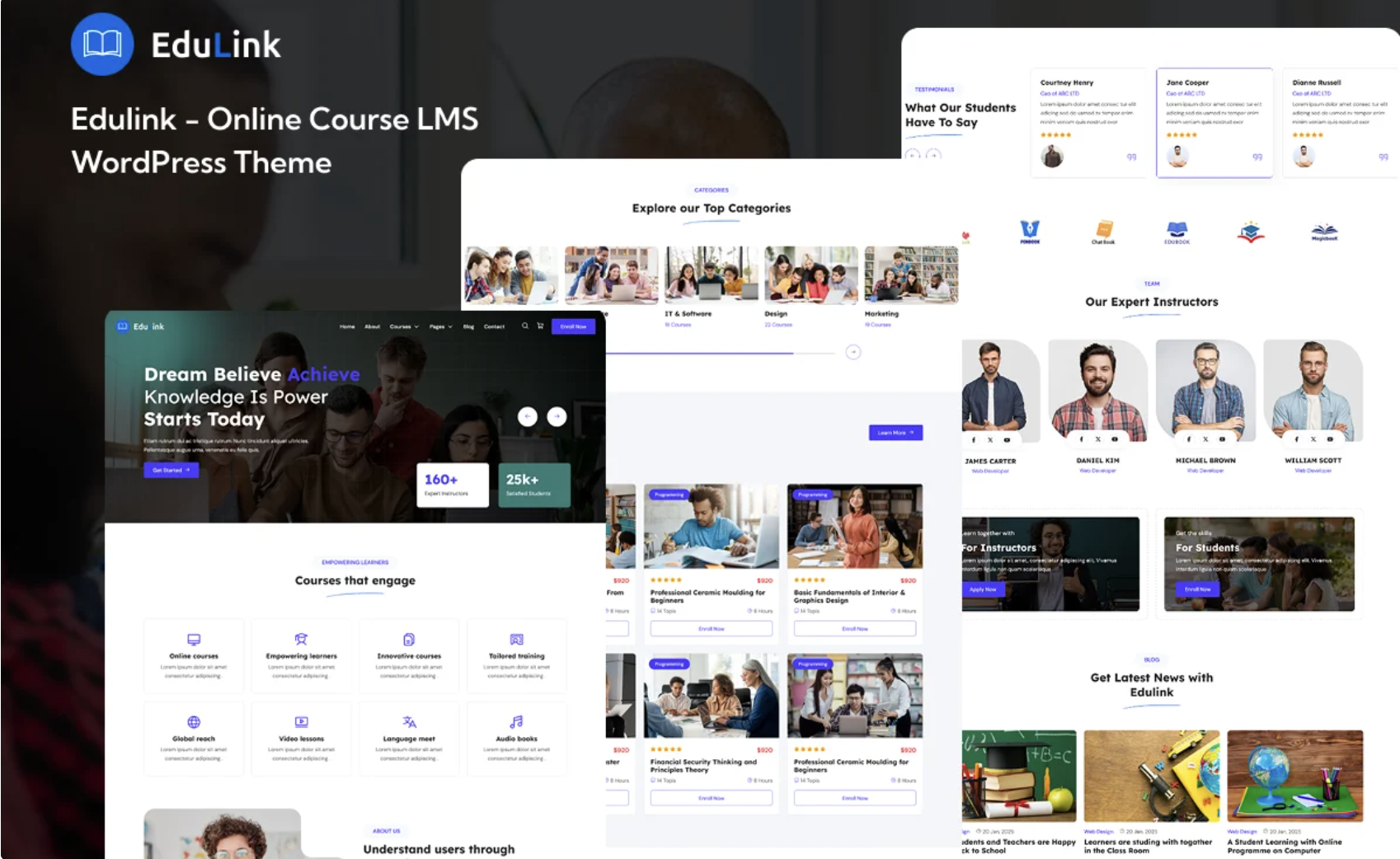Open the shopping cart icon in navbar
The height and width of the screenshot is (859, 1400).
(540, 326)
